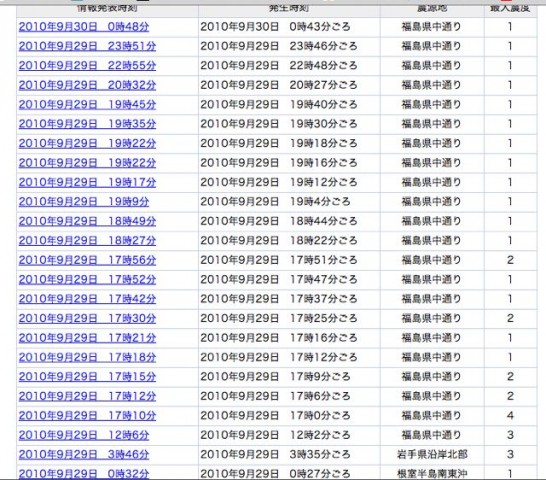
Task: Open the 2010年9月29日 17時10分 report link
Action: (87, 416)
